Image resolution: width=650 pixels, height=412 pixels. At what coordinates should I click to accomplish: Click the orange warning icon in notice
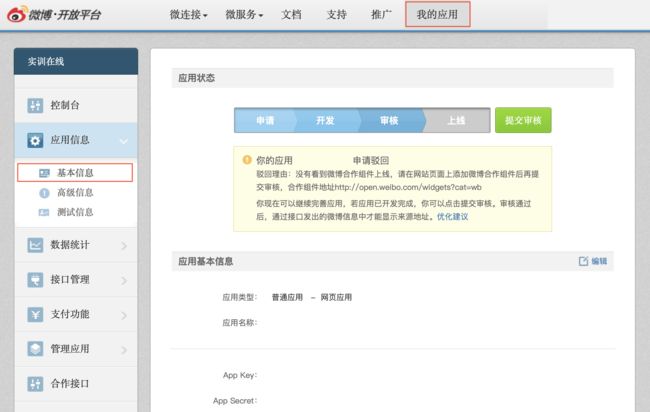[x=247, y=160]
